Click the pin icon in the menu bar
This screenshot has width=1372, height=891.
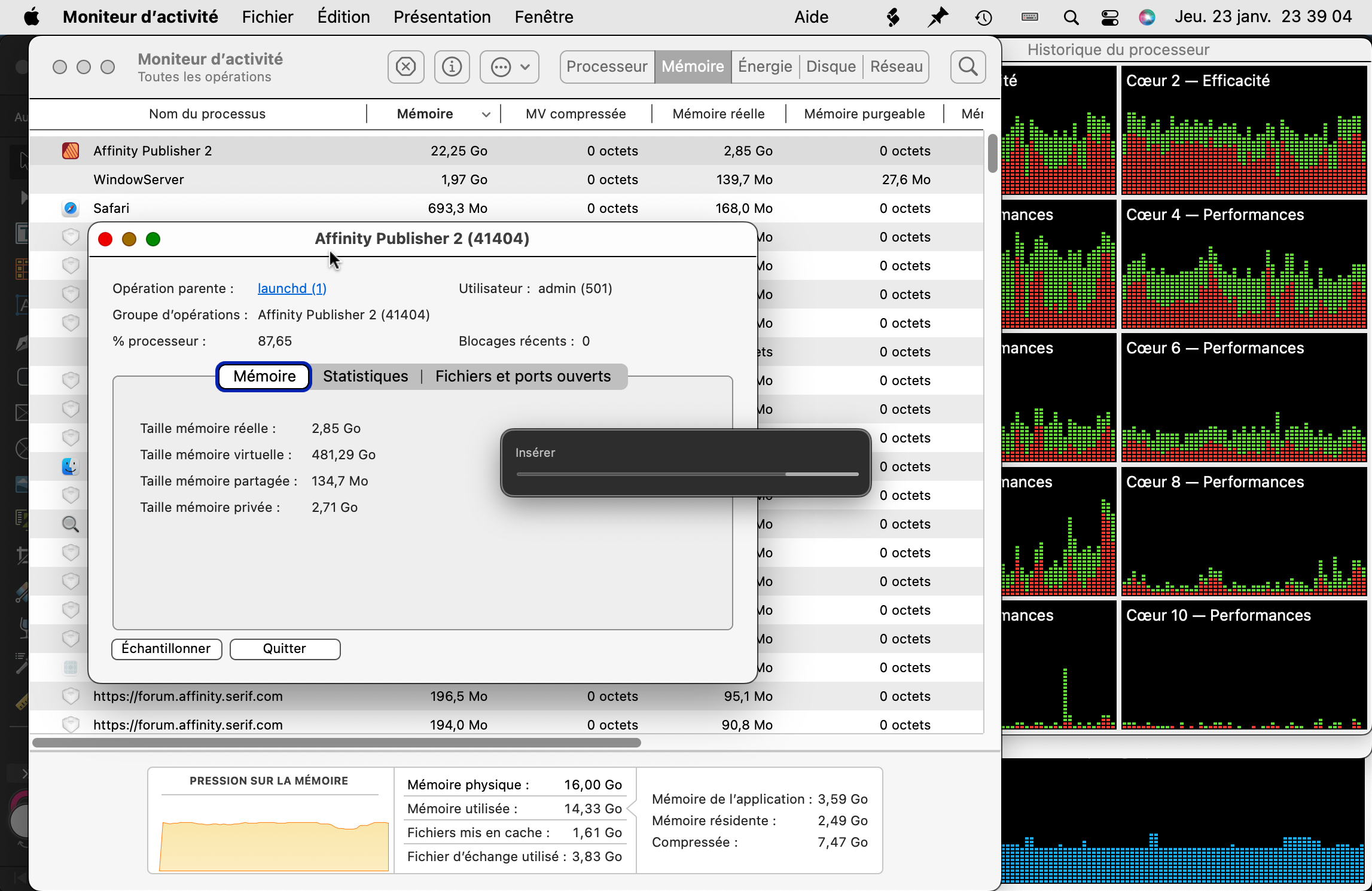pyautogui.click(x=938, y=17)
